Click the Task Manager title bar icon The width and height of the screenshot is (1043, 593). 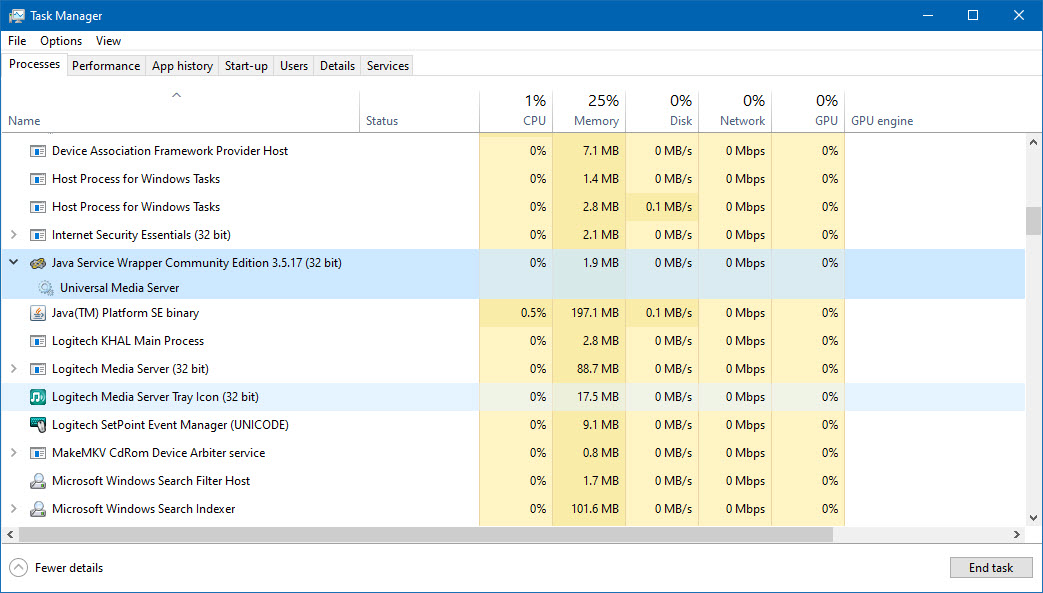point(16,15)
